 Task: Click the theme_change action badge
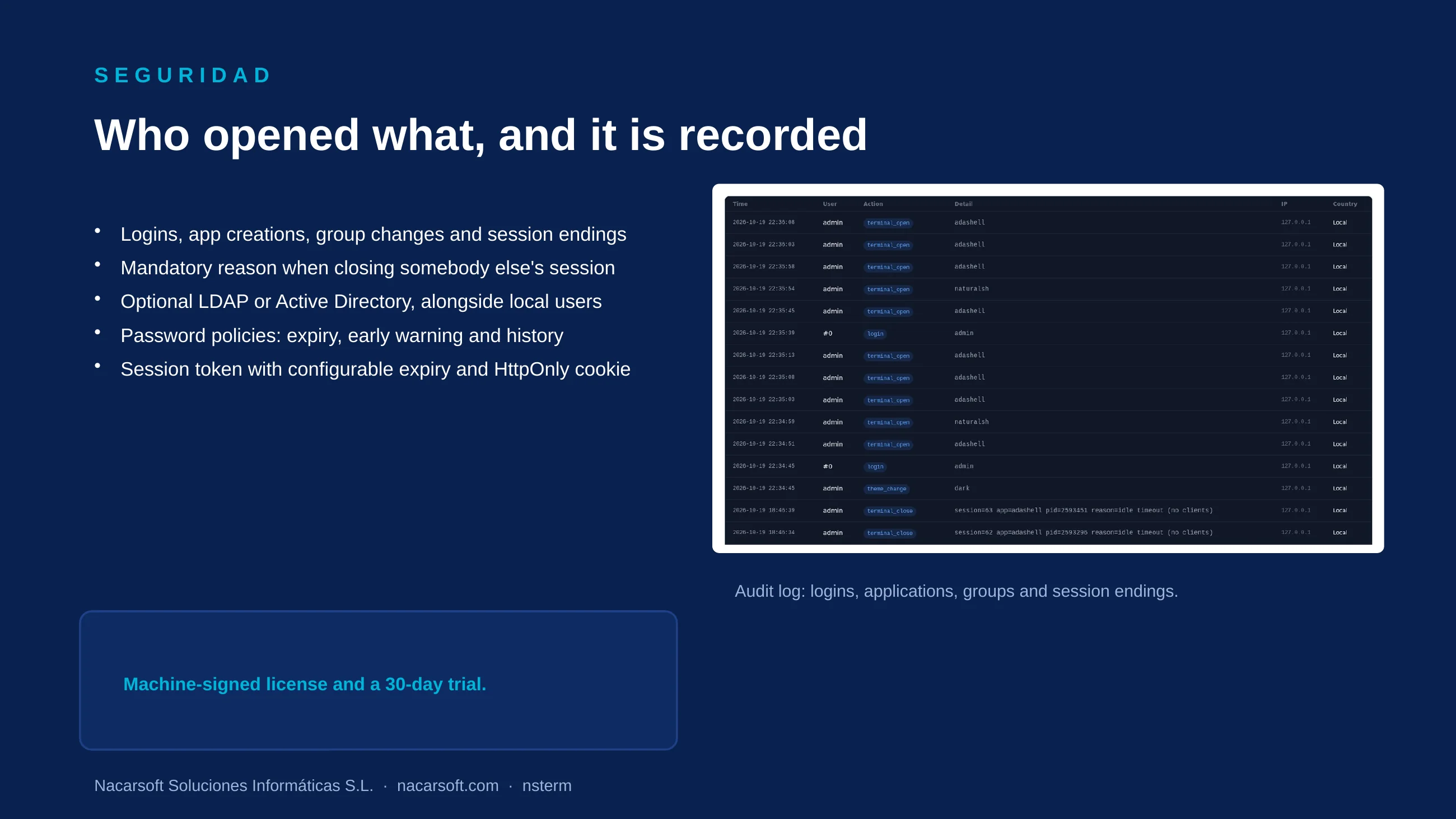coord(886,489)
